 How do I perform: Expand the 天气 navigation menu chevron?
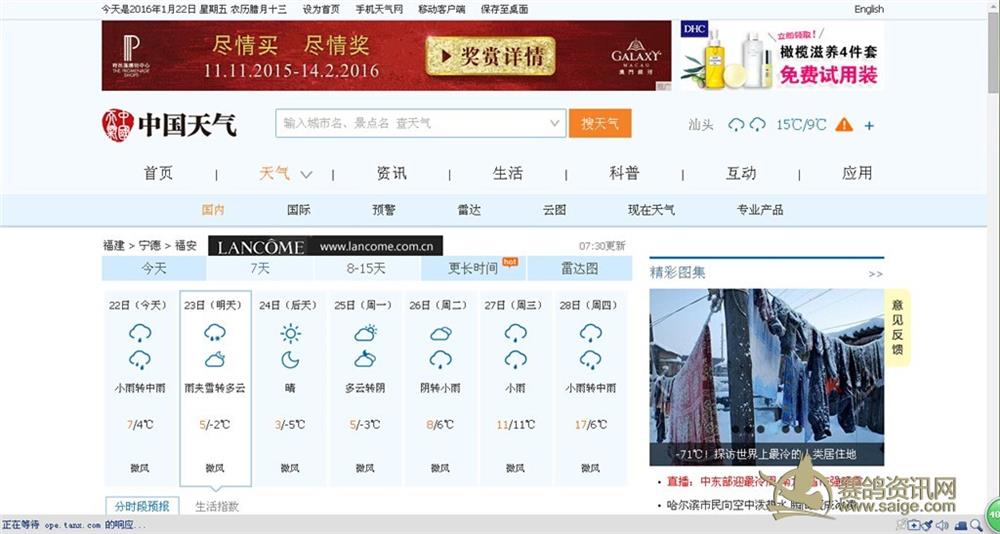tap(306, 174)
